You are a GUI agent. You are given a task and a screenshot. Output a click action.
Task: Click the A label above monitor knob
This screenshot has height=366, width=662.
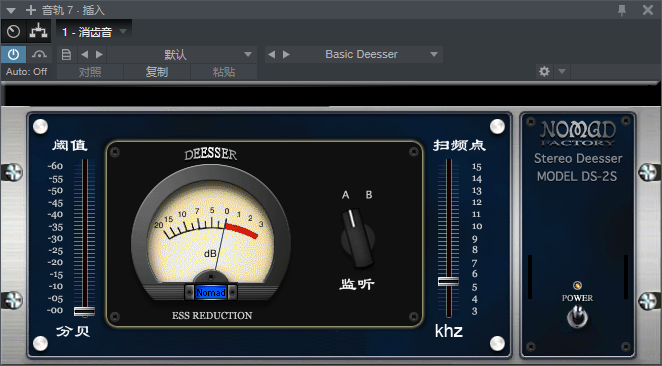[x=345, y=195]
